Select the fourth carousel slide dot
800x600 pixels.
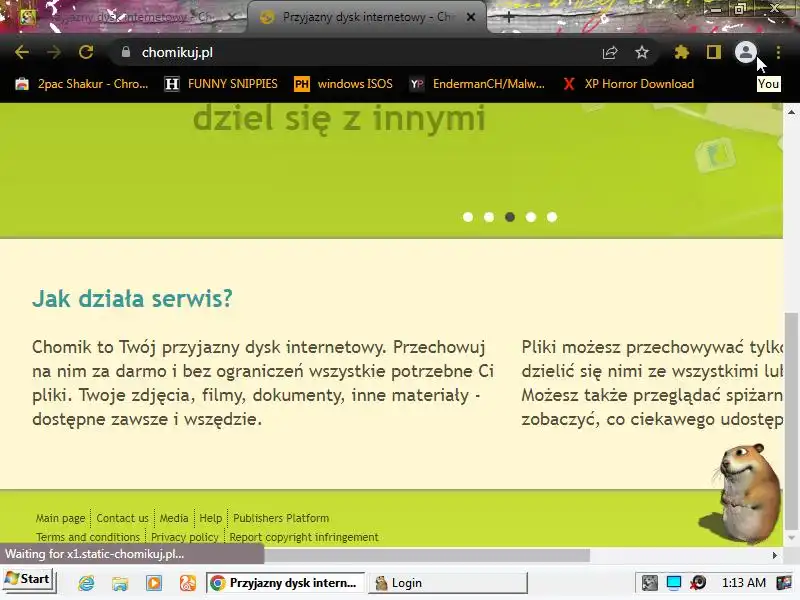point(531,217)
